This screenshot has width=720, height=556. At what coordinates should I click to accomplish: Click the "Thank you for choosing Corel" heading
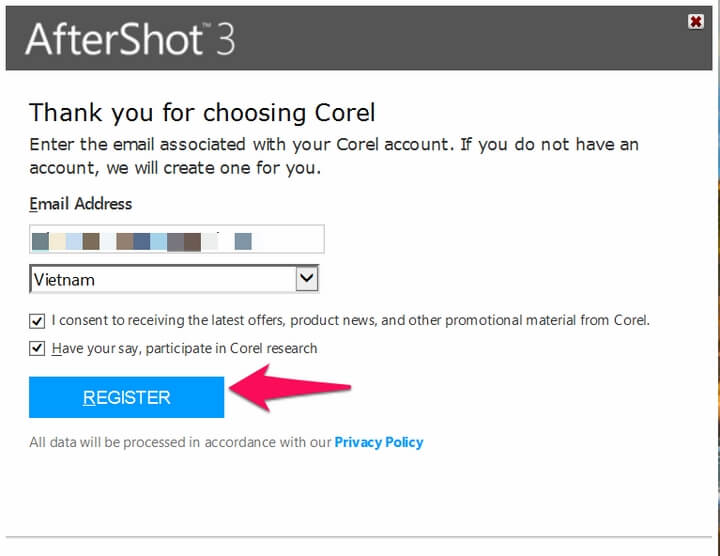202,113
